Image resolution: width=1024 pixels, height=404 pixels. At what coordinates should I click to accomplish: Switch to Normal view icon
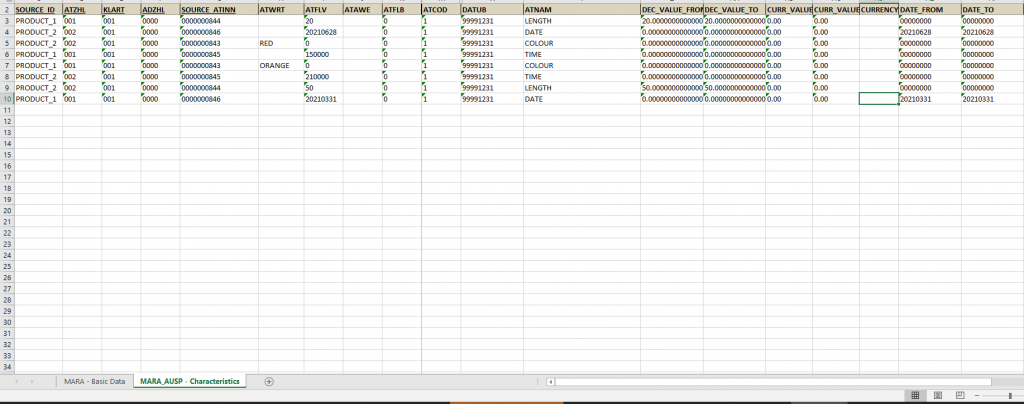coord(915,396)
